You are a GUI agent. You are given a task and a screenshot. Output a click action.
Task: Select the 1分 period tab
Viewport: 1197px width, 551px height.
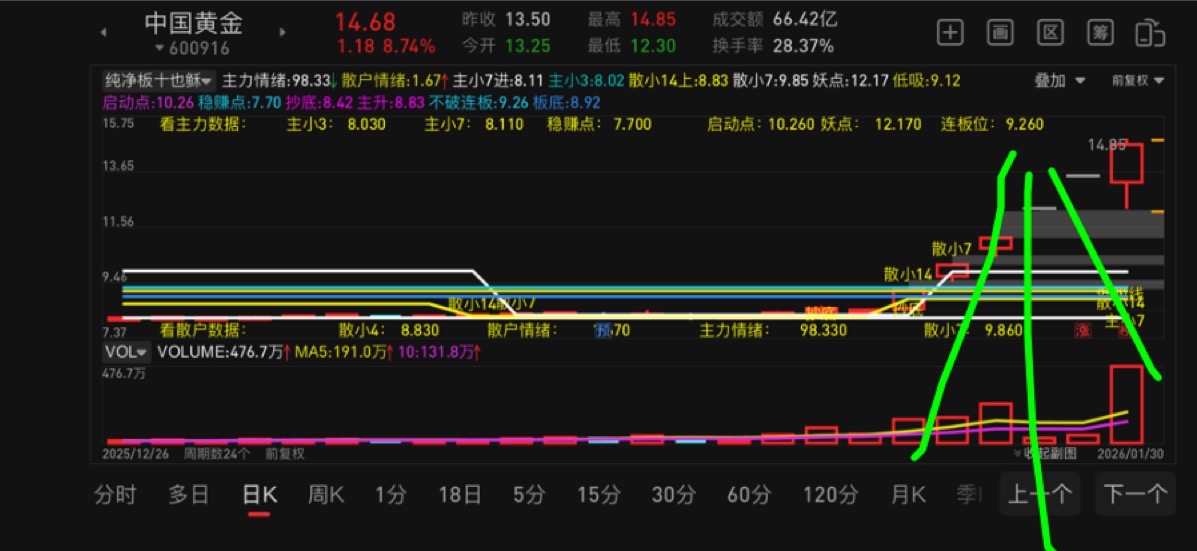pyautogui.click(x=391, y=495)
